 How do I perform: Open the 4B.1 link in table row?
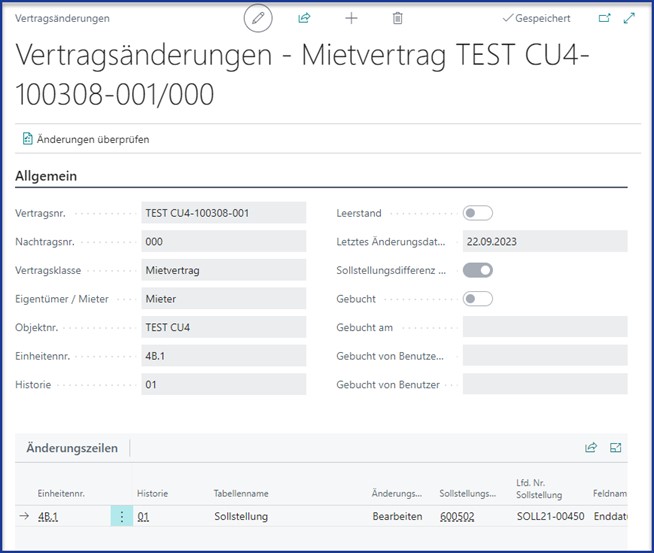point(48,517)
